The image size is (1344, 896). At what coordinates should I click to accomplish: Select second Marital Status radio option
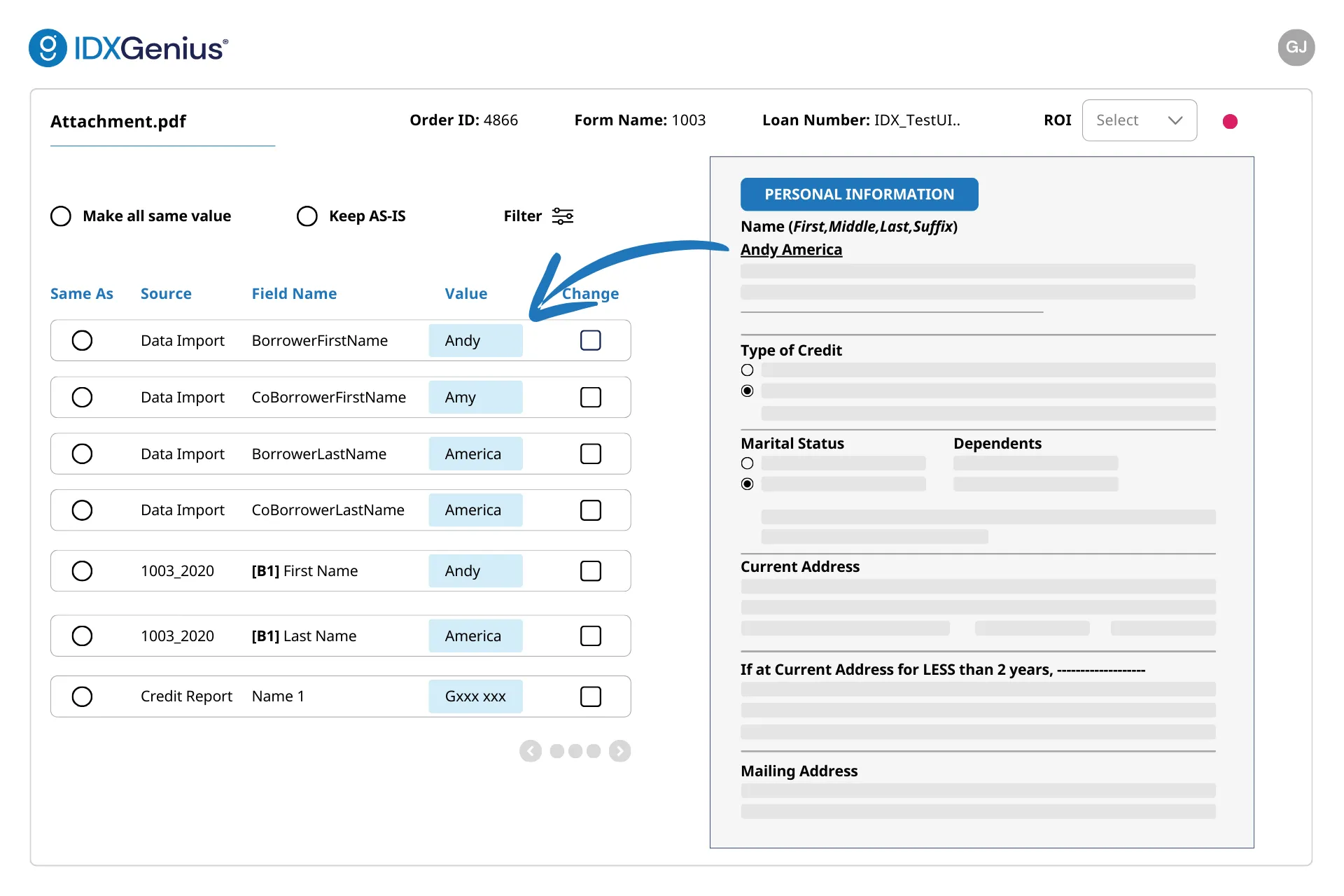[x=747, y=484]
